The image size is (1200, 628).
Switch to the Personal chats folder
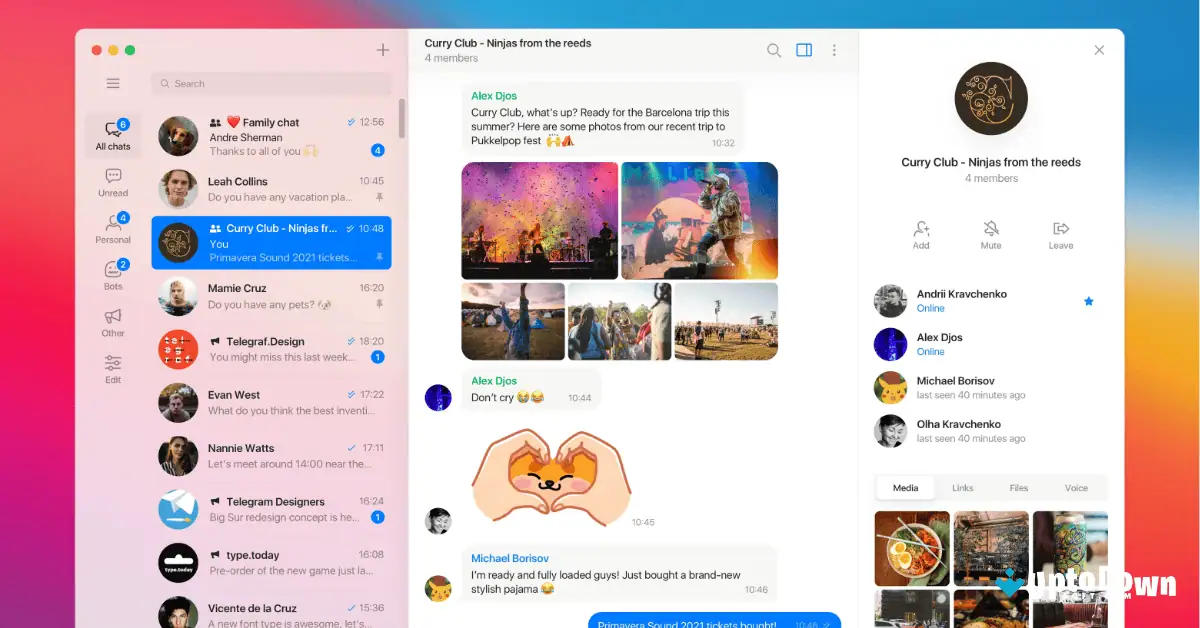113,226
